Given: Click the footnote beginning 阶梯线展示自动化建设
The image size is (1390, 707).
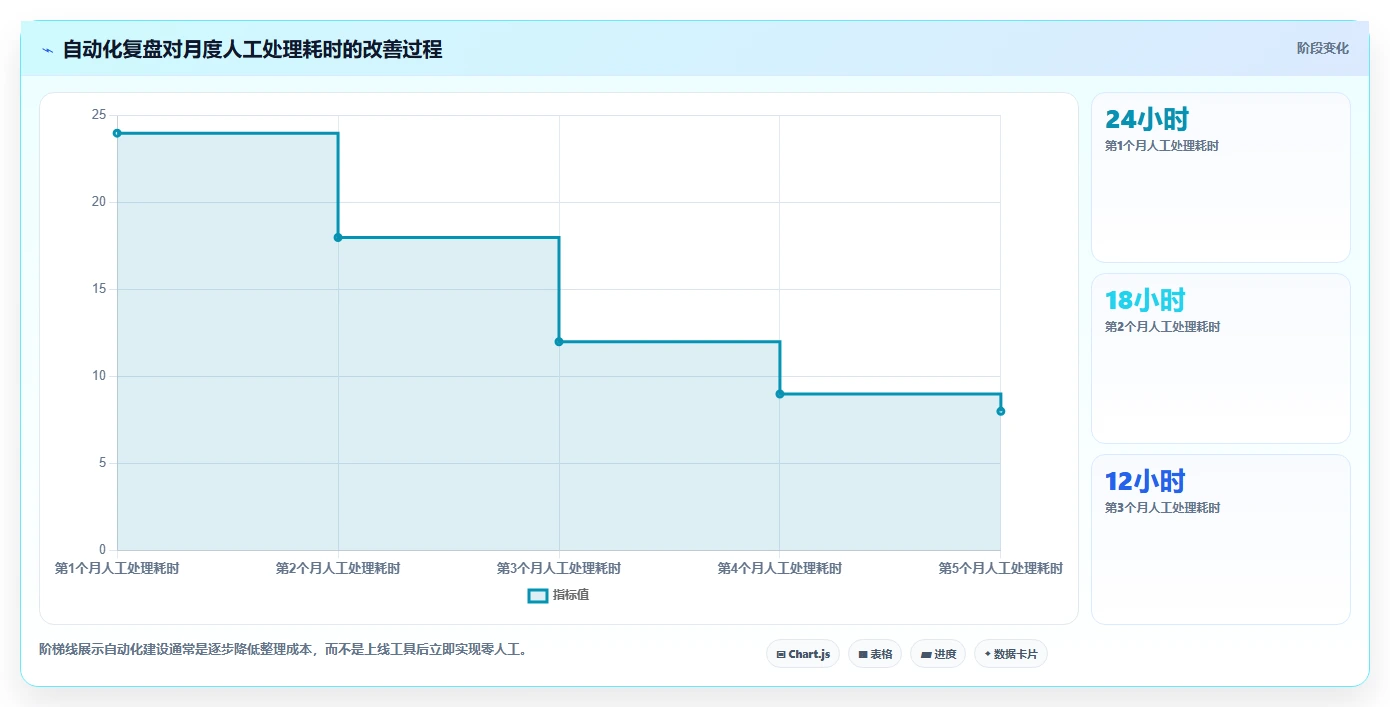Looking at the screenshot, I should coord(283,650).
